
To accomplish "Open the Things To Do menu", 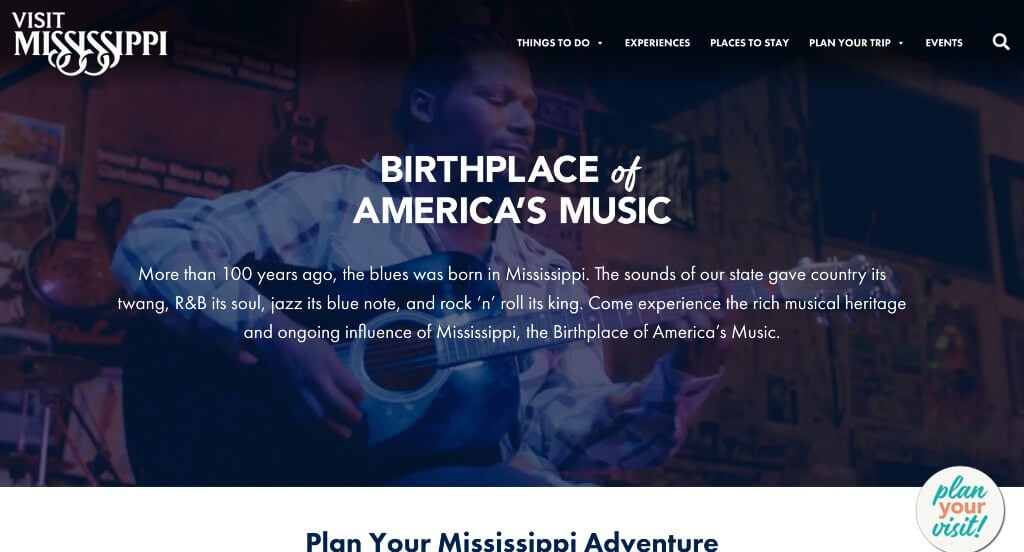I will [x=553, y=42].
